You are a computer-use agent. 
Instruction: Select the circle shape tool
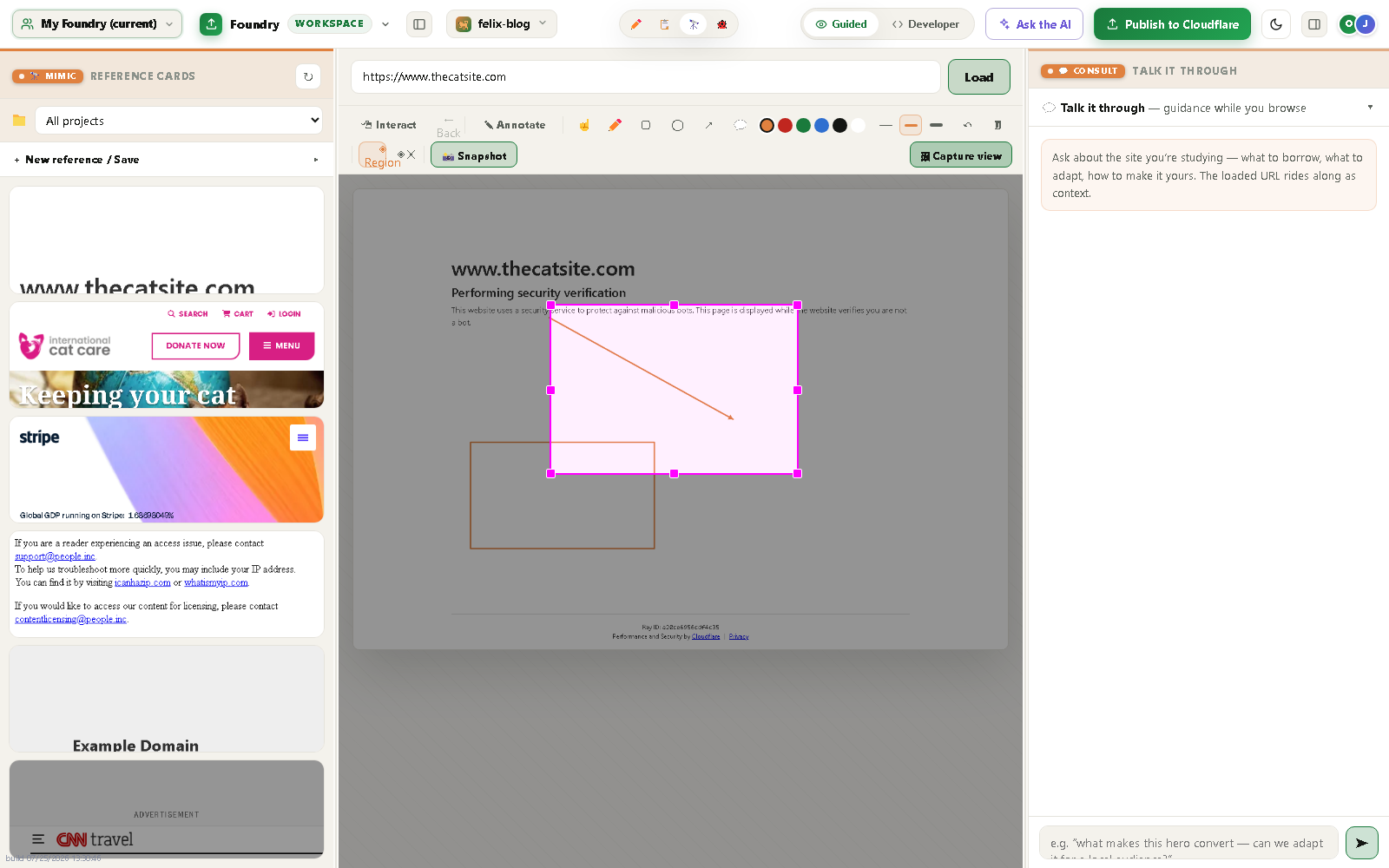[x=677, y=125]
